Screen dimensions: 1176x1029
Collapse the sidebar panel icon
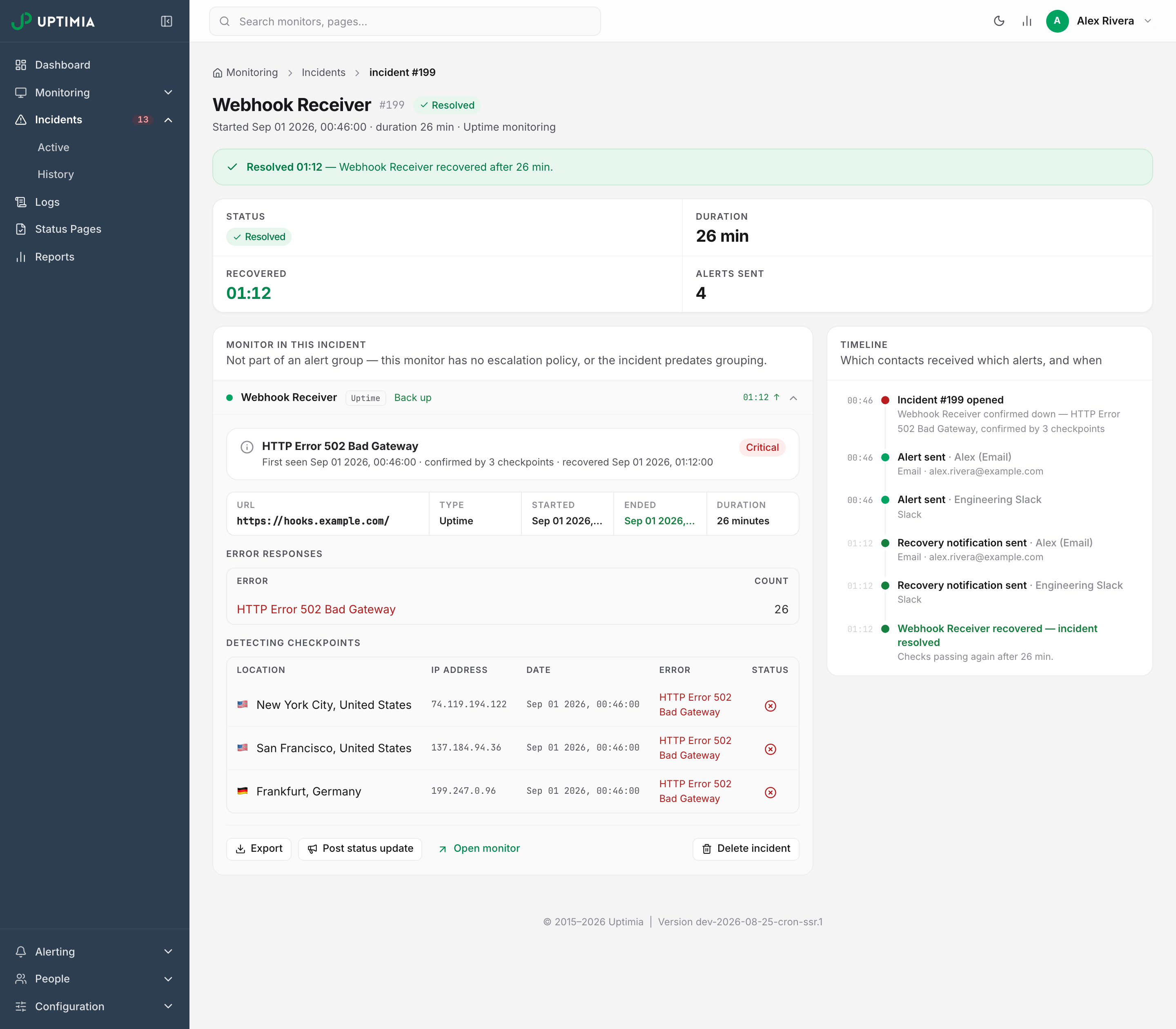click(167, 21)
